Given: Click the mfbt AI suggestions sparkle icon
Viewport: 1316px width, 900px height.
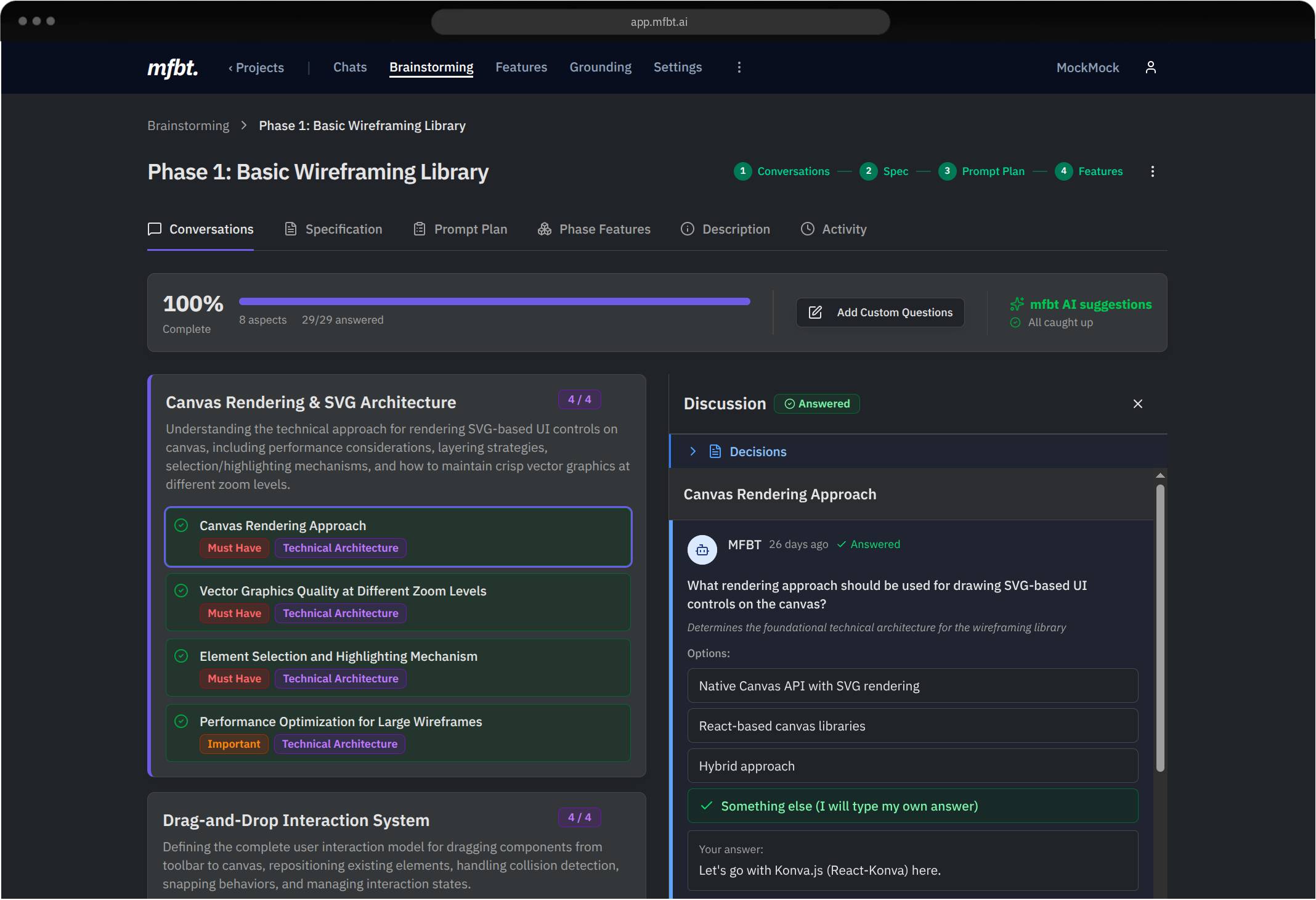Looking at the screenshot, I should (x=1017, y=304).
